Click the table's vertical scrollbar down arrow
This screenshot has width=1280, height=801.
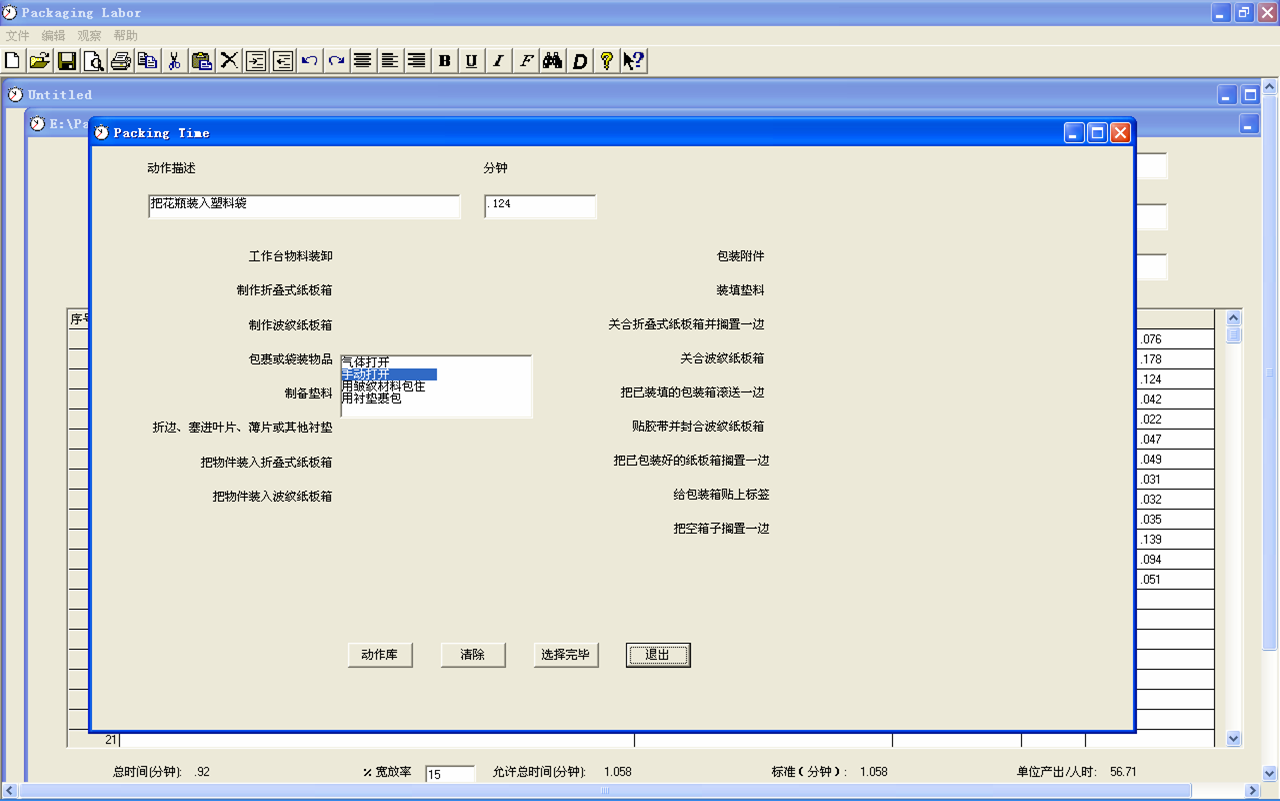pos(1233,739)
